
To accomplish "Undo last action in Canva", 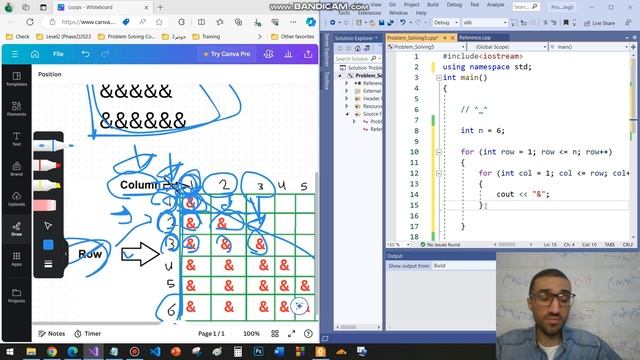I will tap(85, 54).
